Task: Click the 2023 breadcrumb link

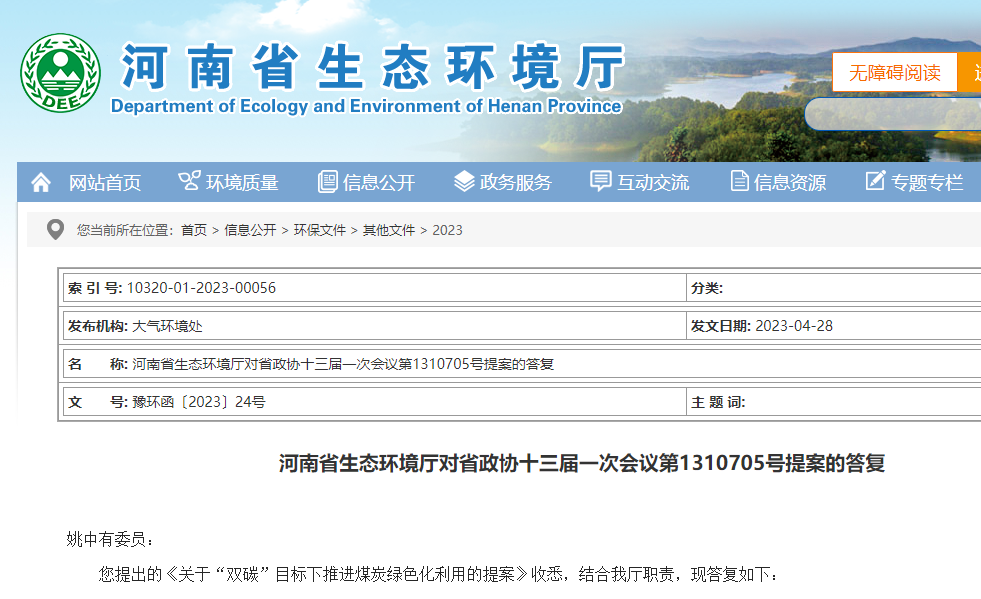Action: pos(447,230)
